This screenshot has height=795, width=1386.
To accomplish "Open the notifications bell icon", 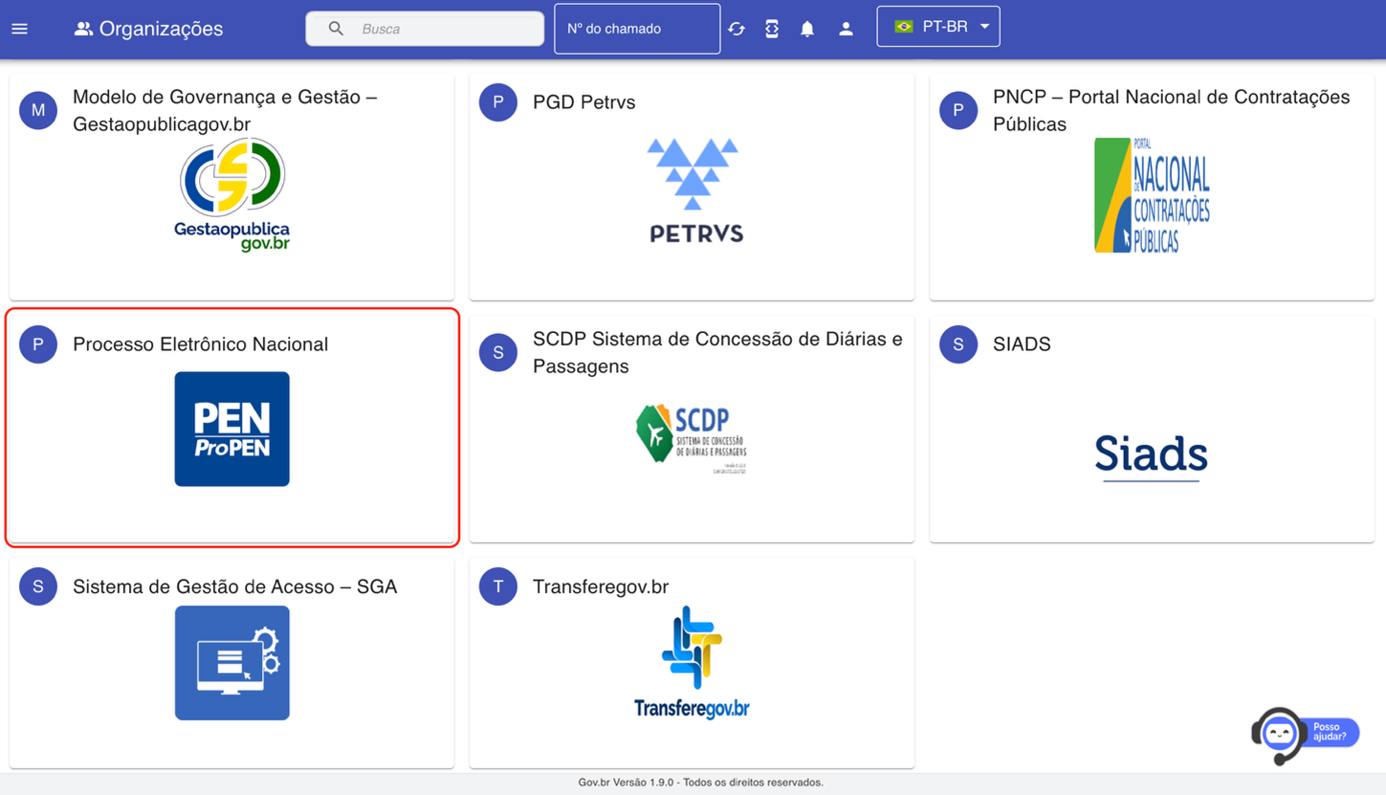I will click(x=807, y=29).
